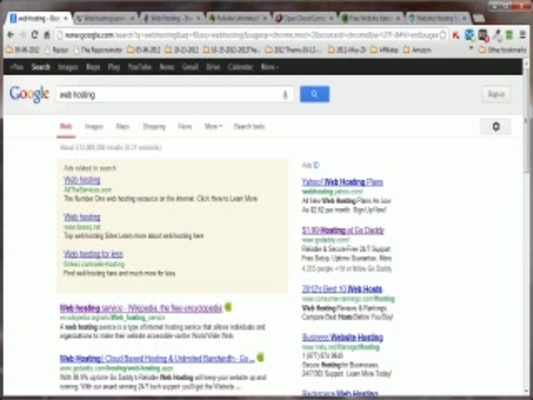This screenshot has width=533, height=400.
Task: Click Play in the black Google bar
Action: point(114,67)
